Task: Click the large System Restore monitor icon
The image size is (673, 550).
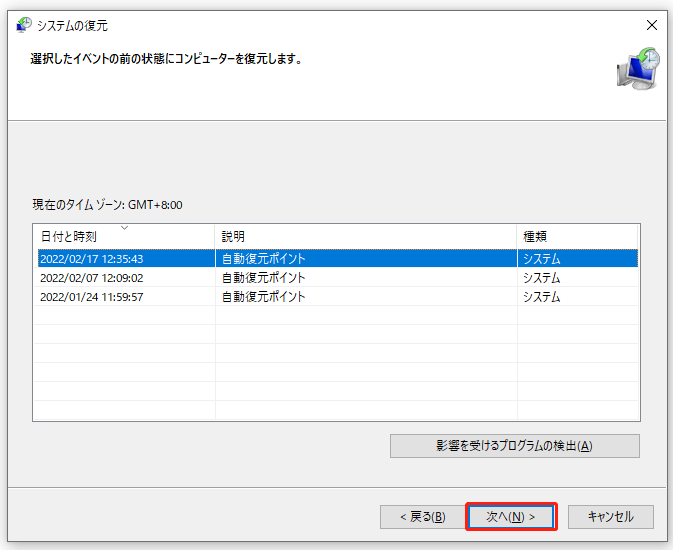Action: pyautogui.click(x=638, y=69)
